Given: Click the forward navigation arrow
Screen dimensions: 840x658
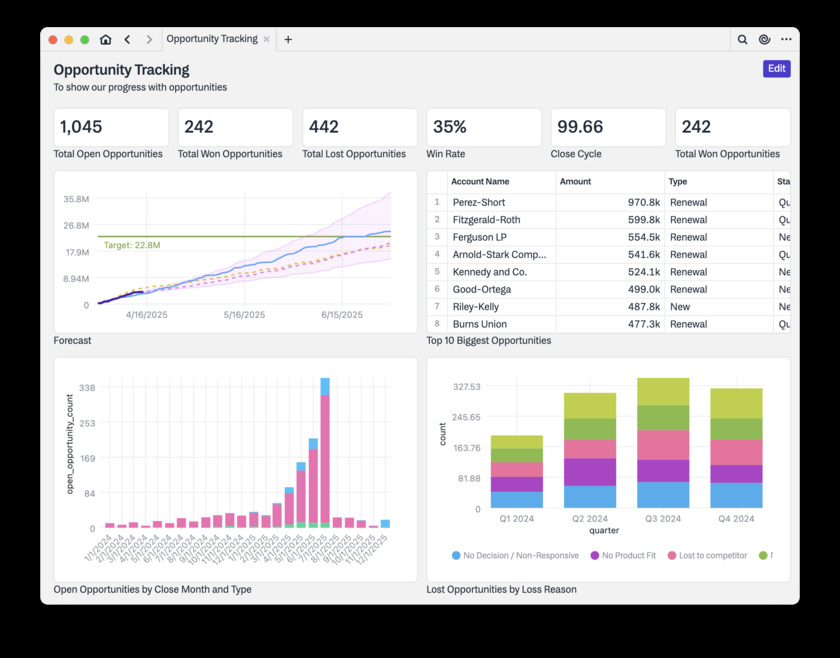Looking at the screenshot, I should pos(149,40).
